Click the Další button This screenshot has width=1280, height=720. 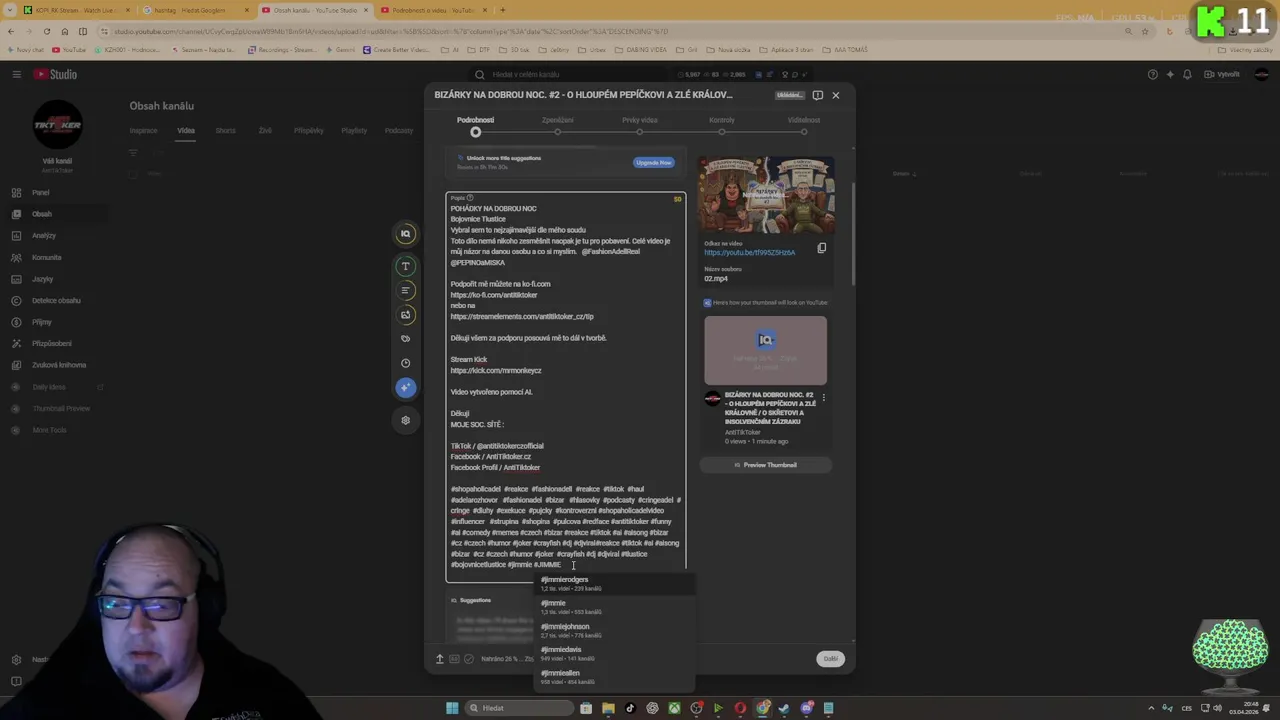pyautogui.click(x=830, y=659)
